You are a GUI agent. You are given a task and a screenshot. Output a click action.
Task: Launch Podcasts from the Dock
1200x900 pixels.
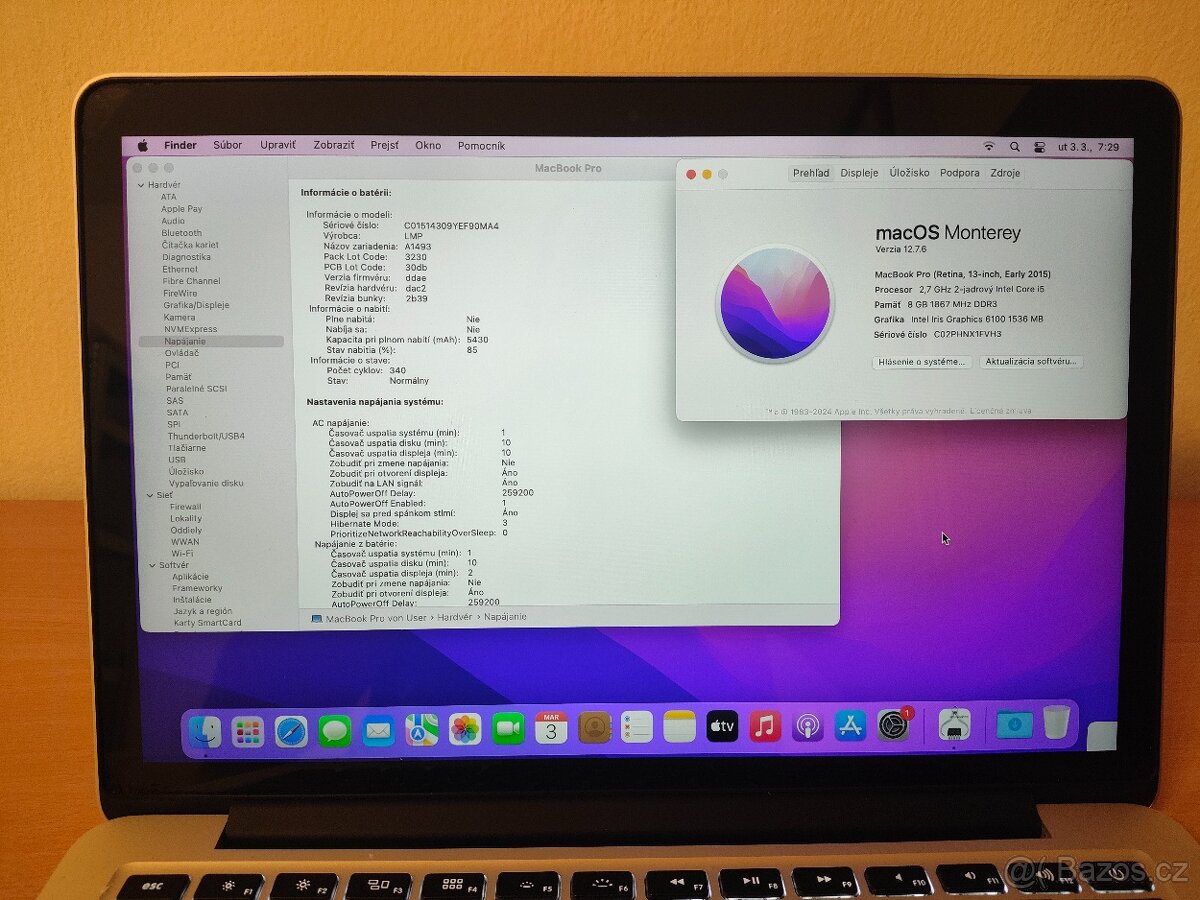[x=808, y=727]
